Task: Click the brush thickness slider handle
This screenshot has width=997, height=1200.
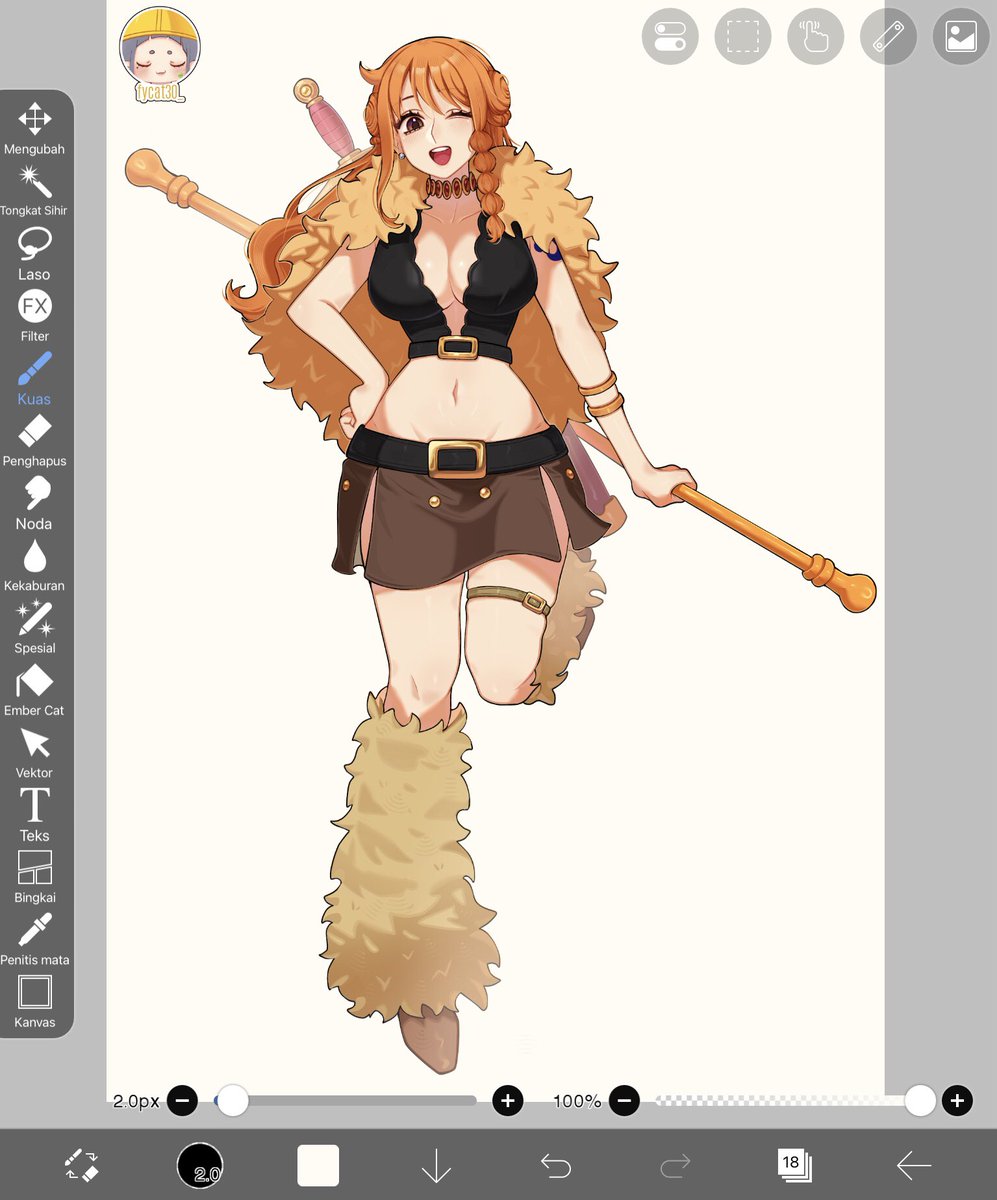Action: tap(233, 1101)
